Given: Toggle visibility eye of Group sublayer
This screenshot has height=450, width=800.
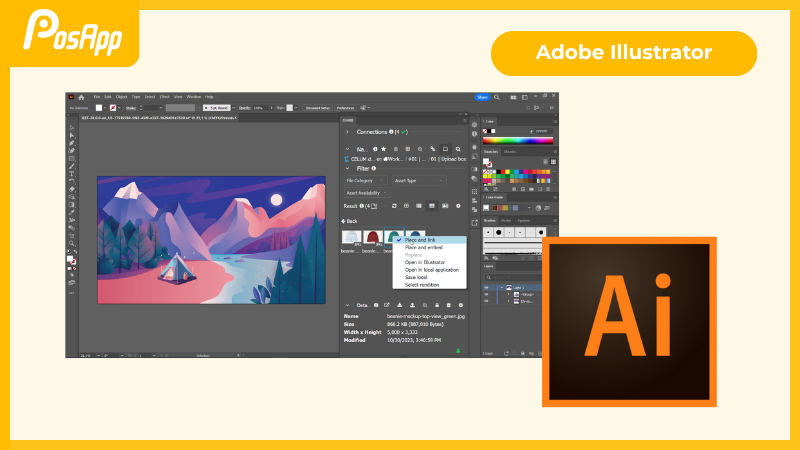Looking at the screenshot, I should pos(486,294).
